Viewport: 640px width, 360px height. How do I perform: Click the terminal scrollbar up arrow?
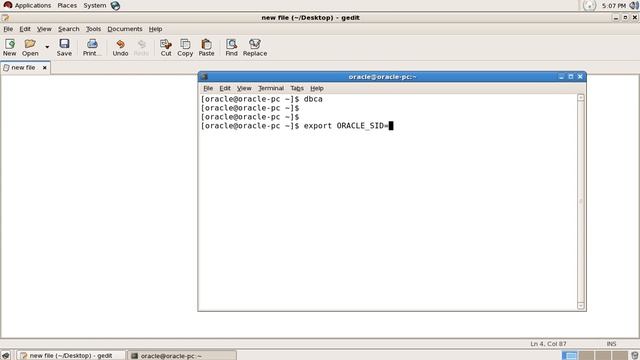581,98
